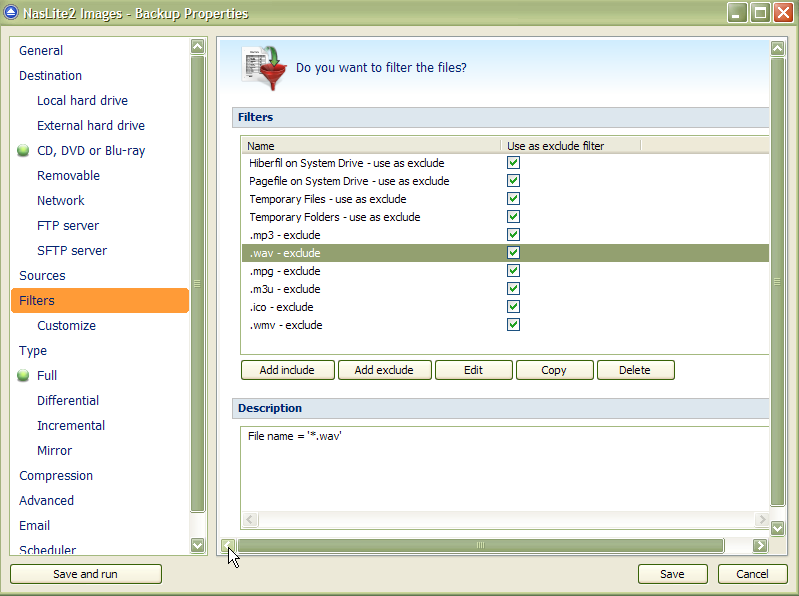Select filter row '.ico - exclude'
The width and height of the screenshot is (799, 596).
(505, 307)
